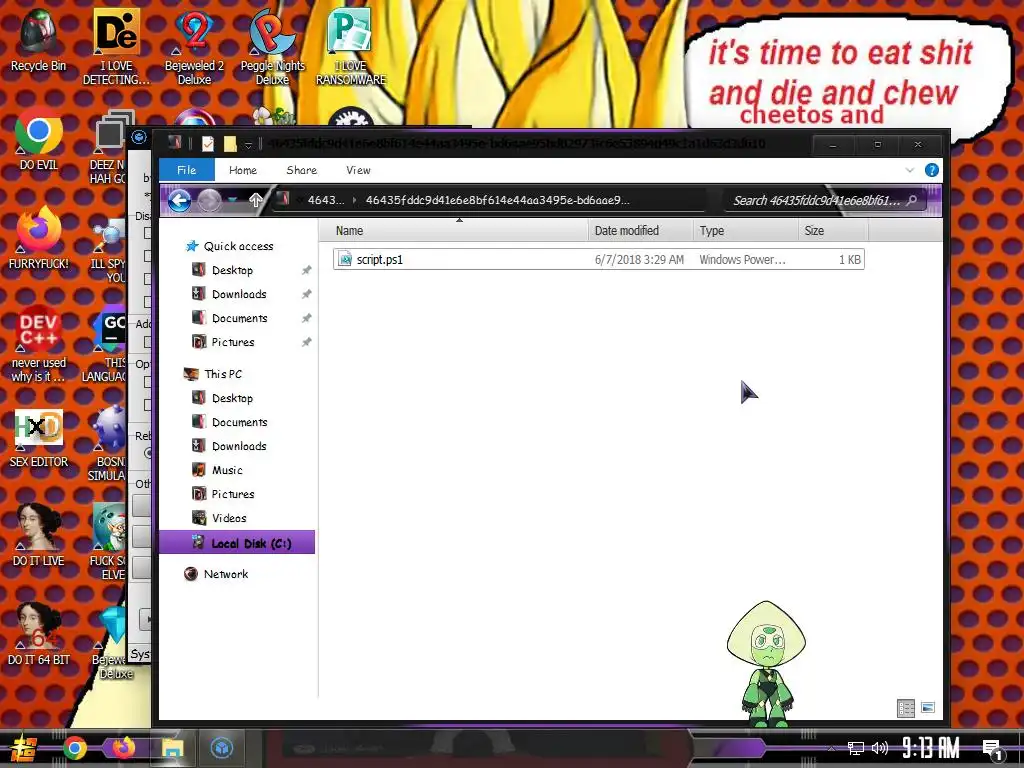
Task: Go up one folder level
Action: 255,200
